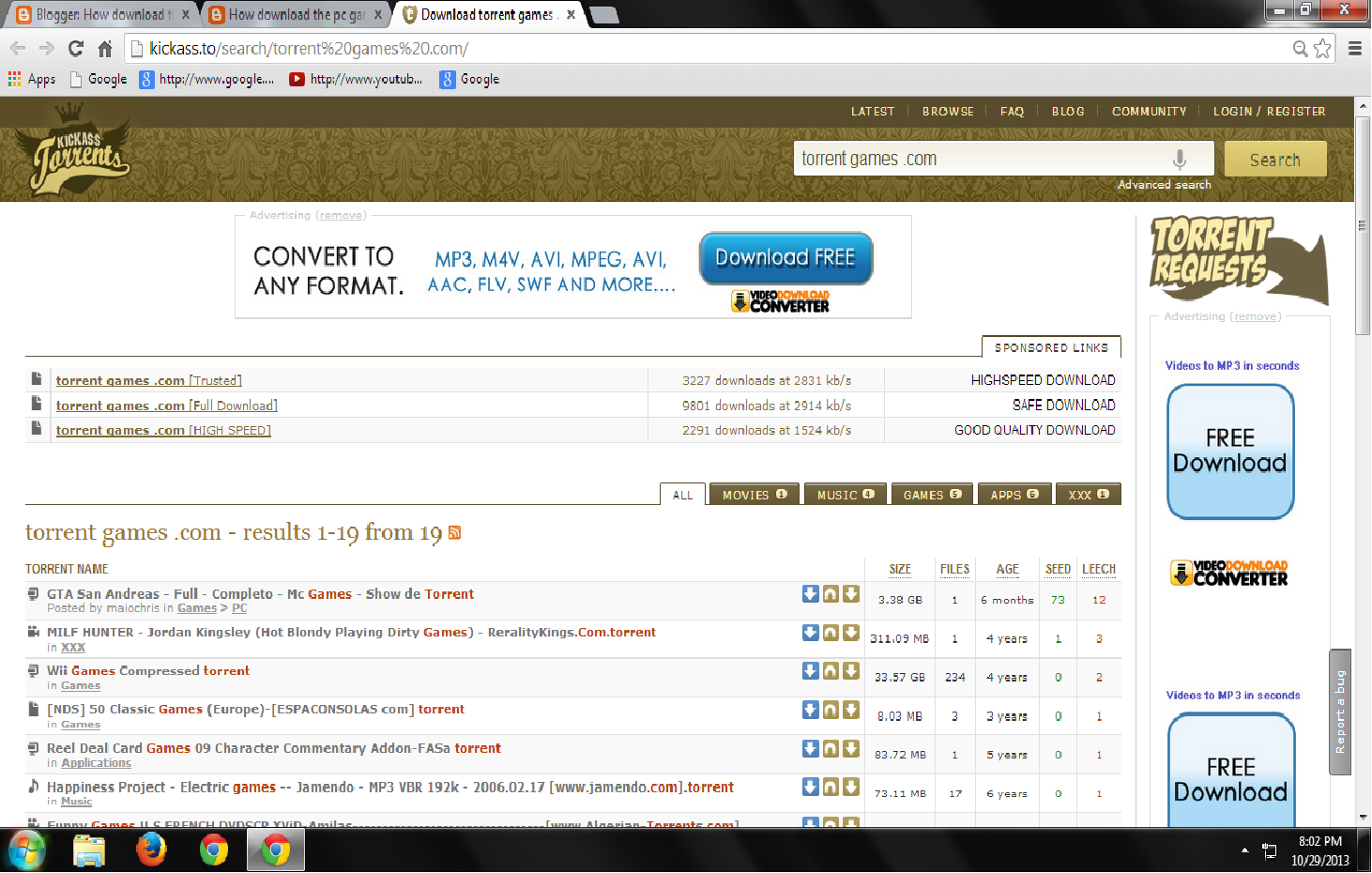Open the FAQ page
This screenshot has width=1372, height=873.
pos(1013,112)
